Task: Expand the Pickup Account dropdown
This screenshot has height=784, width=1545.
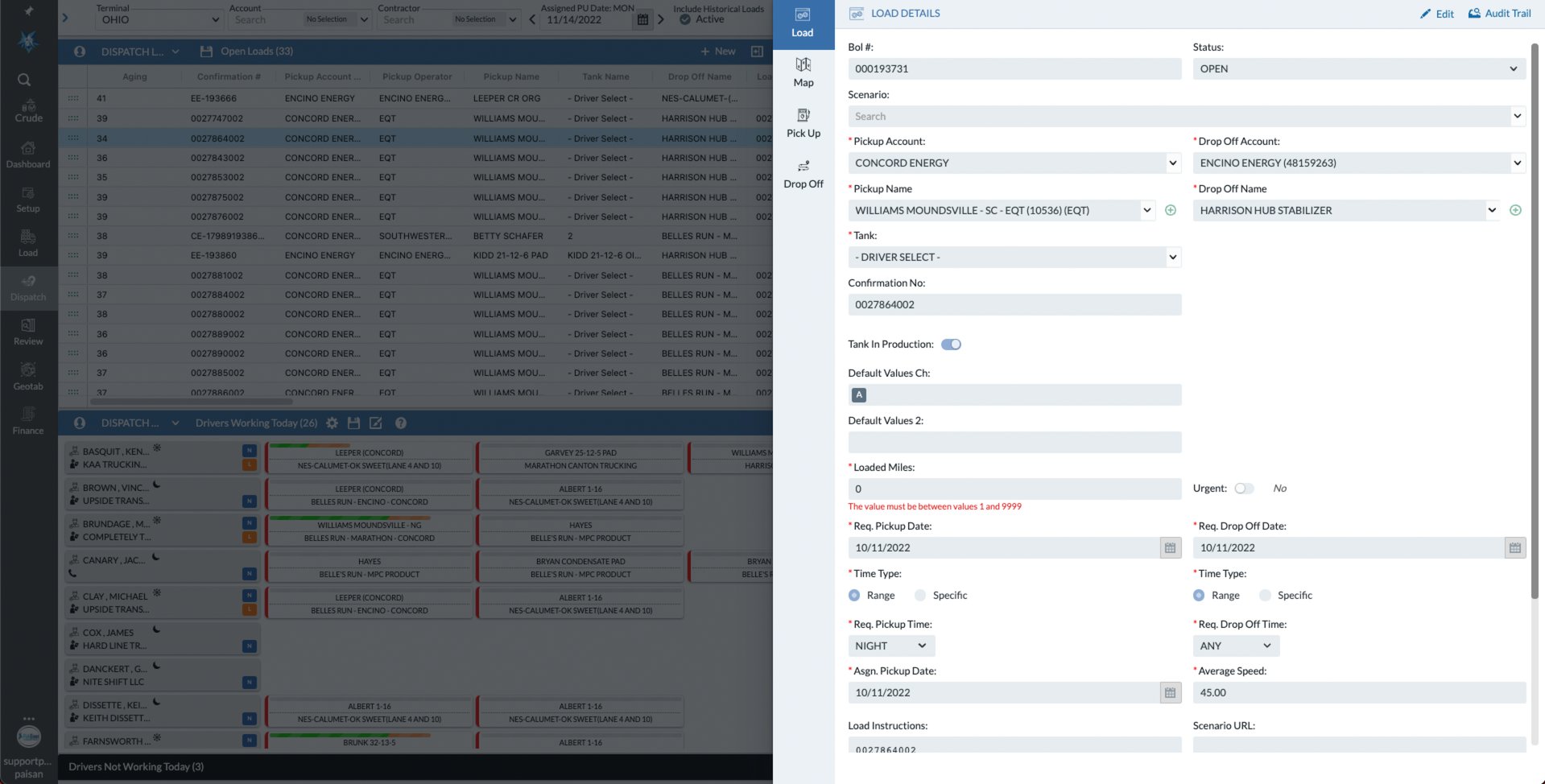Action: pos(1014,163)
